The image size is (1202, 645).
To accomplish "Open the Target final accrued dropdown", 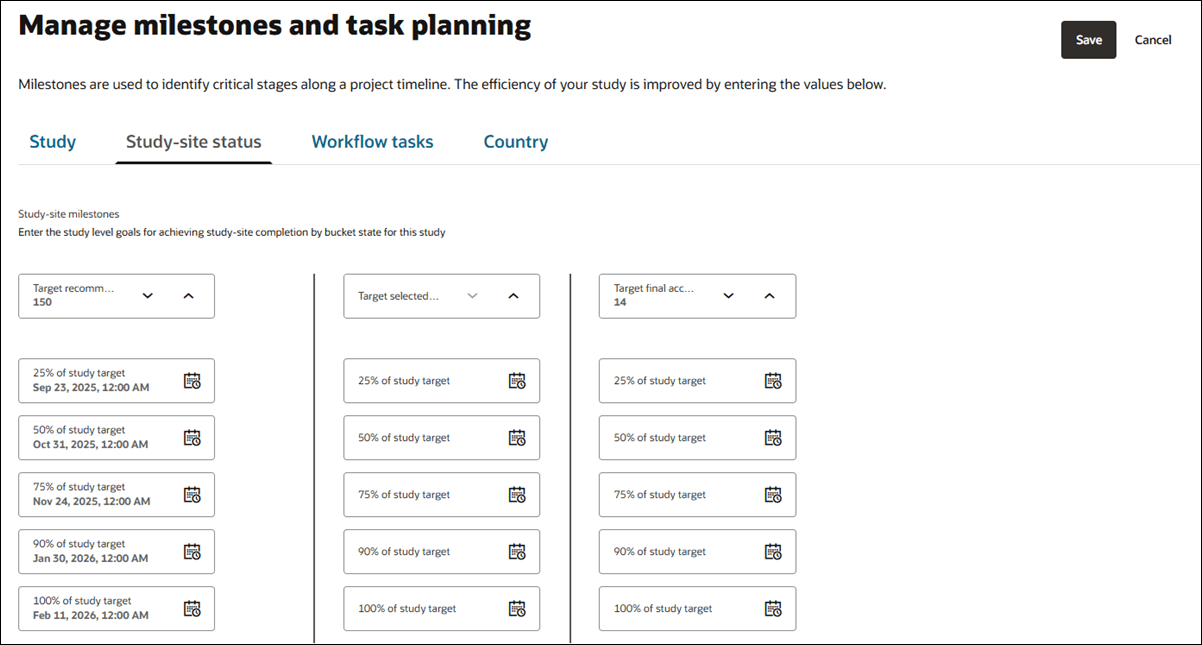I will click(x=728, y=296).
